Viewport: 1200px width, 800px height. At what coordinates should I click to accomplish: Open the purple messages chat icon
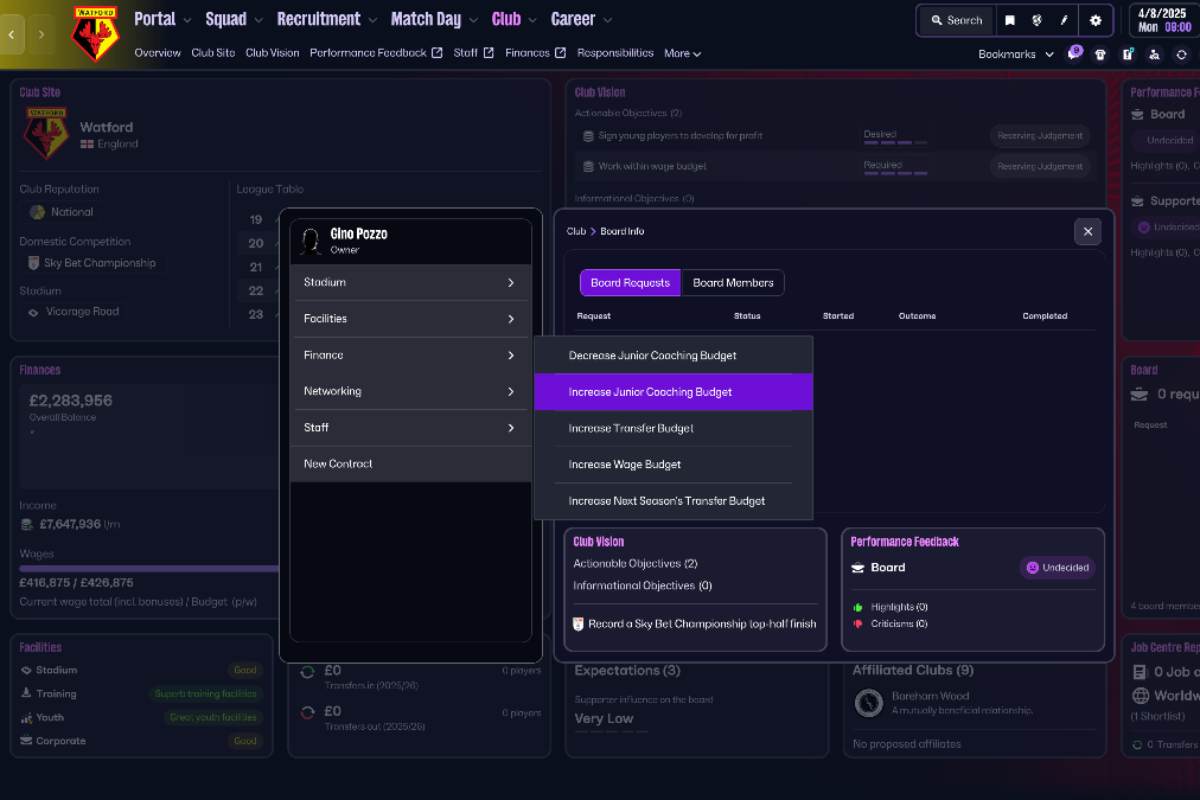click(1074, 54)
